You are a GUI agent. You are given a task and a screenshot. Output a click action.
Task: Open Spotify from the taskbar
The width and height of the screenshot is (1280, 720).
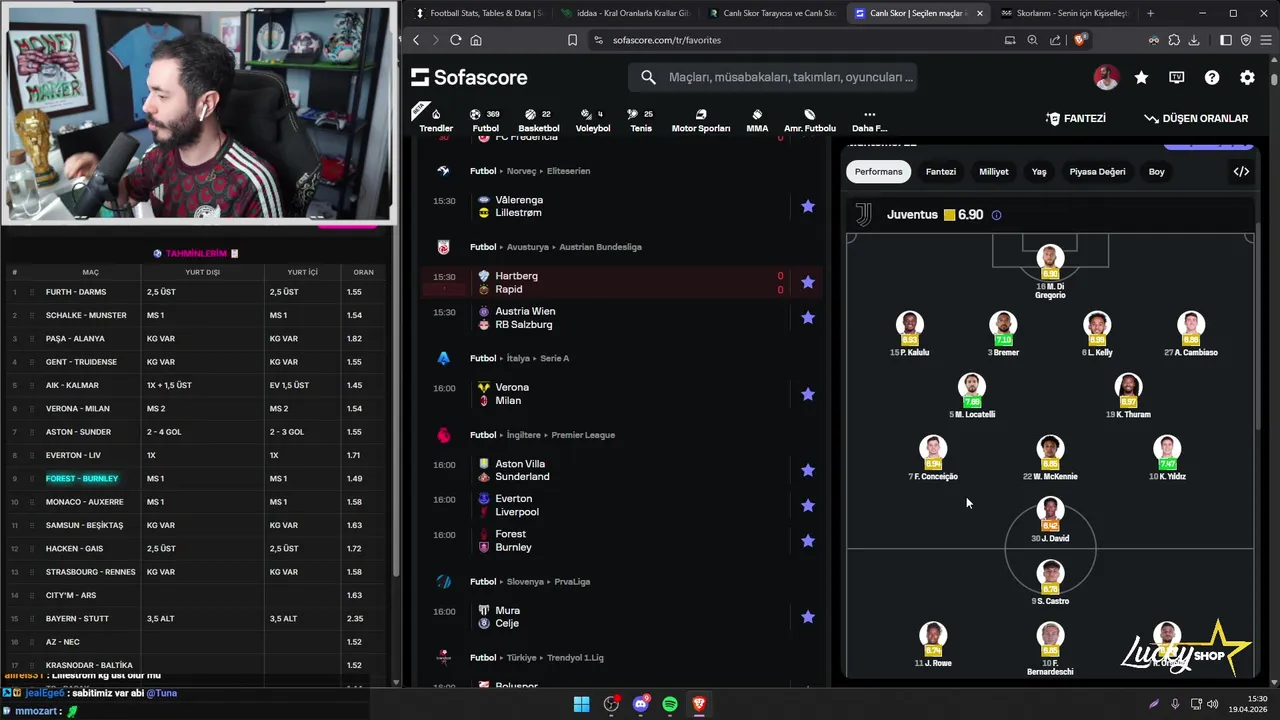(670, 704)
